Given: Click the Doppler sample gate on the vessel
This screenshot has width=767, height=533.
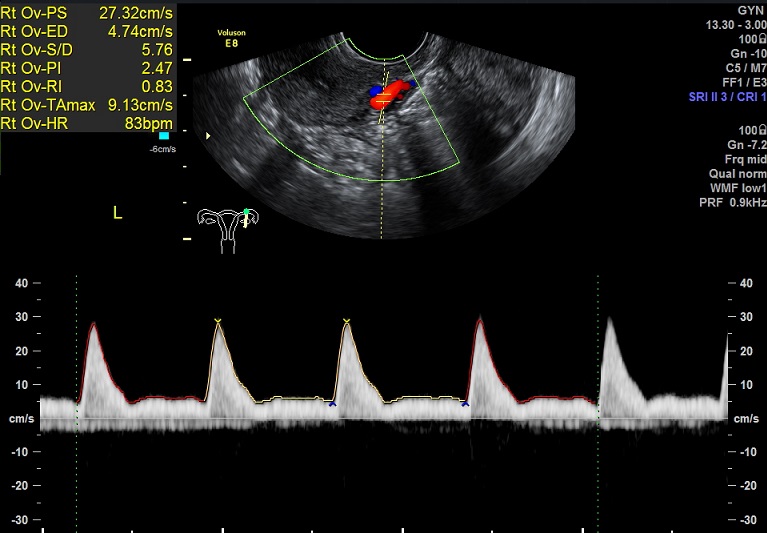Looking at the screenshot, I should tap(383, 98).
